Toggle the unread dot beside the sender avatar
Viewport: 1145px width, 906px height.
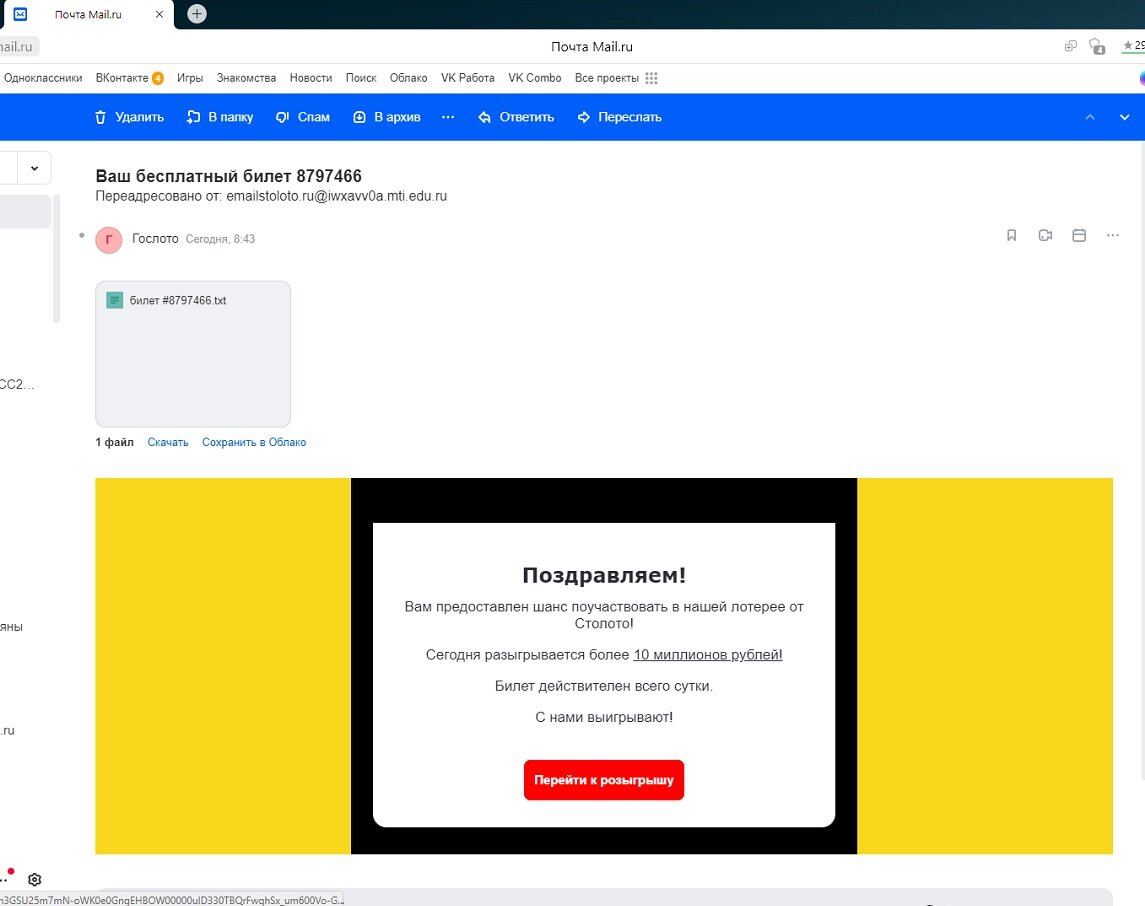pos(82,235)
